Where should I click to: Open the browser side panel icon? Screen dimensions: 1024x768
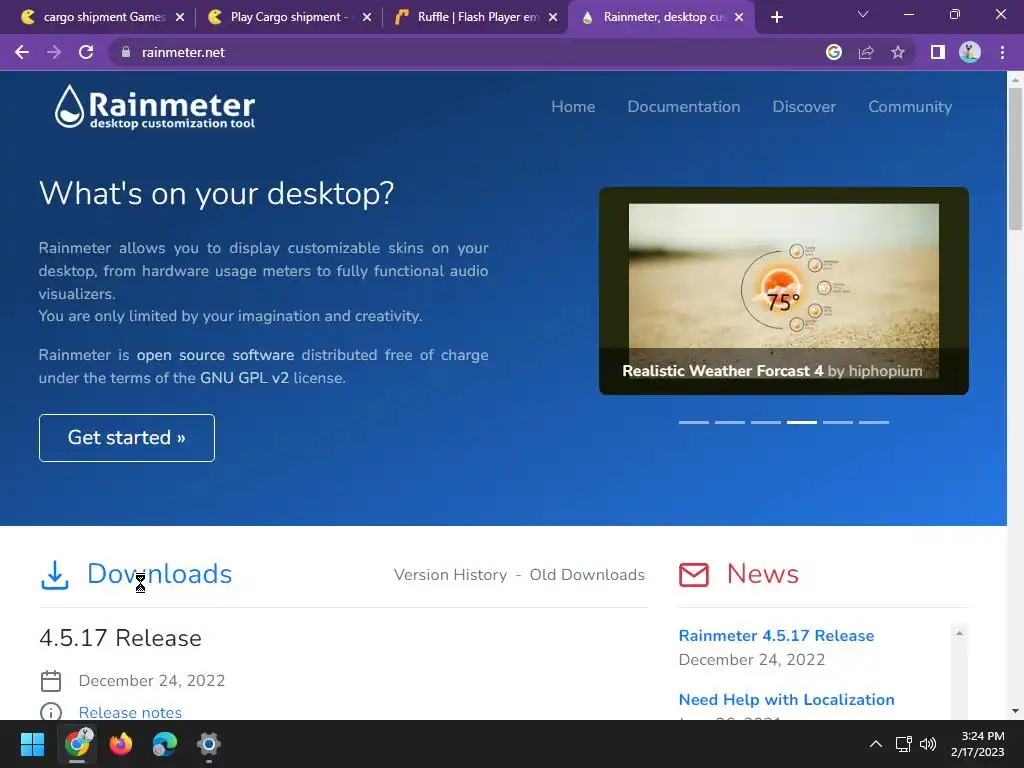click(x=938, y=52)
